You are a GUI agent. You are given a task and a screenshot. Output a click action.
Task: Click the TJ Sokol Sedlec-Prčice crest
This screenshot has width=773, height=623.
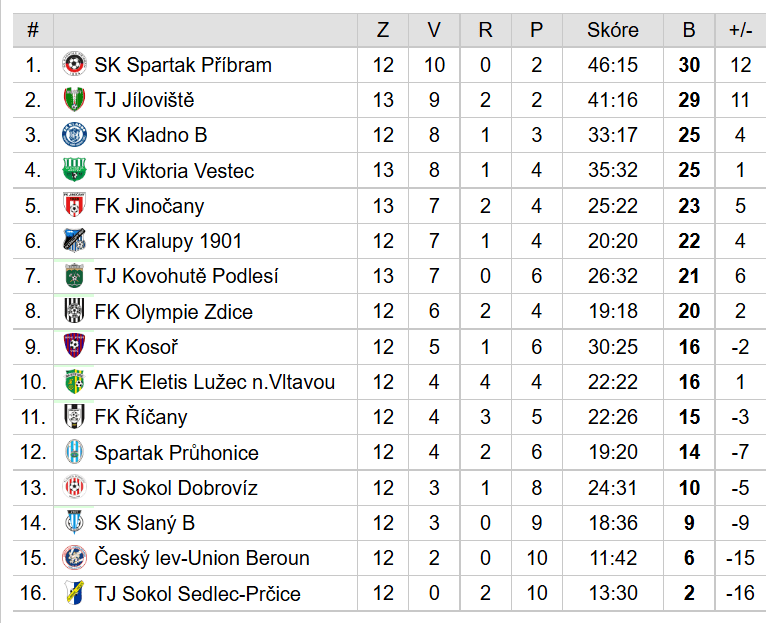(74, 593)
